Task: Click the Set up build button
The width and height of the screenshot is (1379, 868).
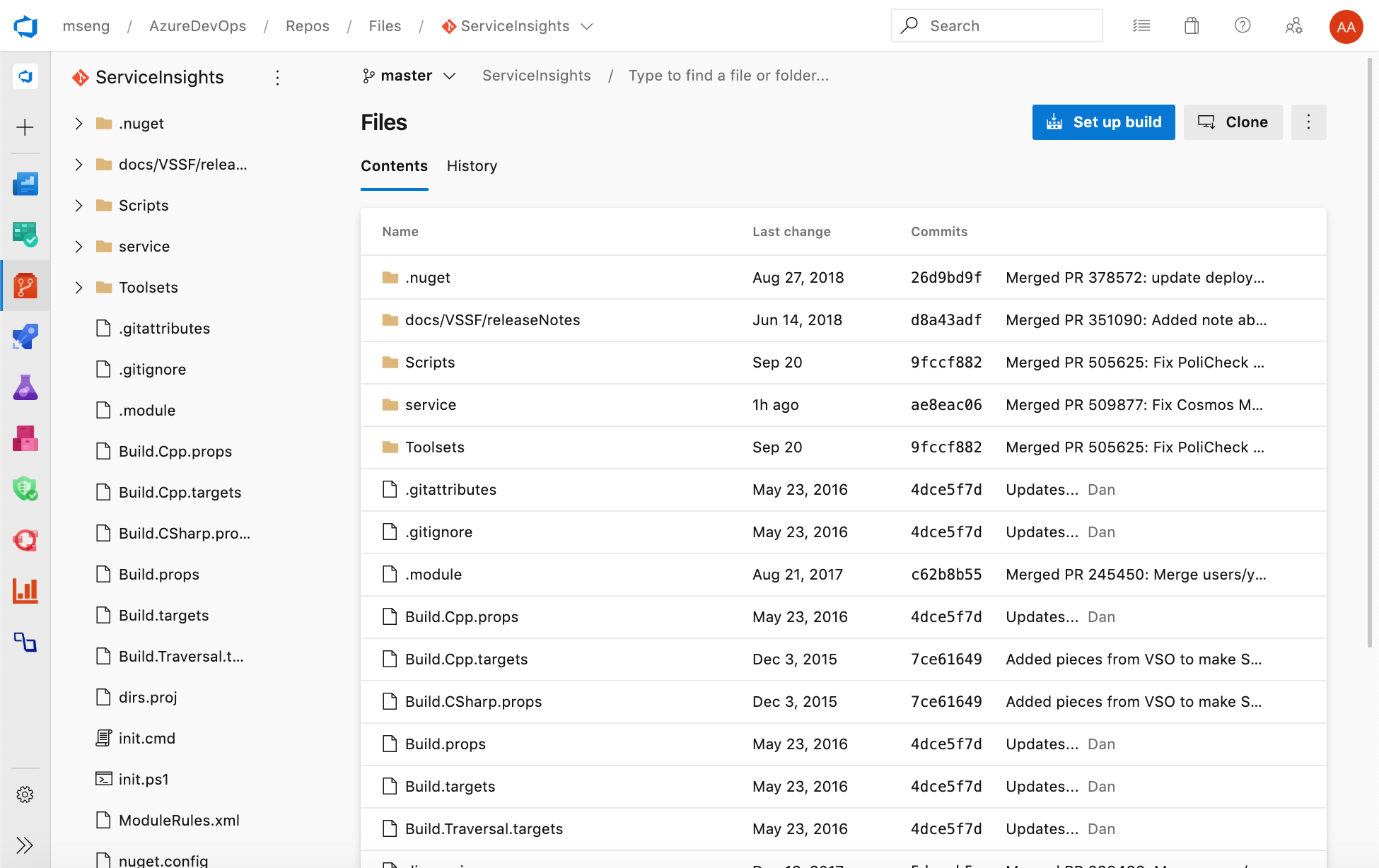Action: coord(1103,122)
